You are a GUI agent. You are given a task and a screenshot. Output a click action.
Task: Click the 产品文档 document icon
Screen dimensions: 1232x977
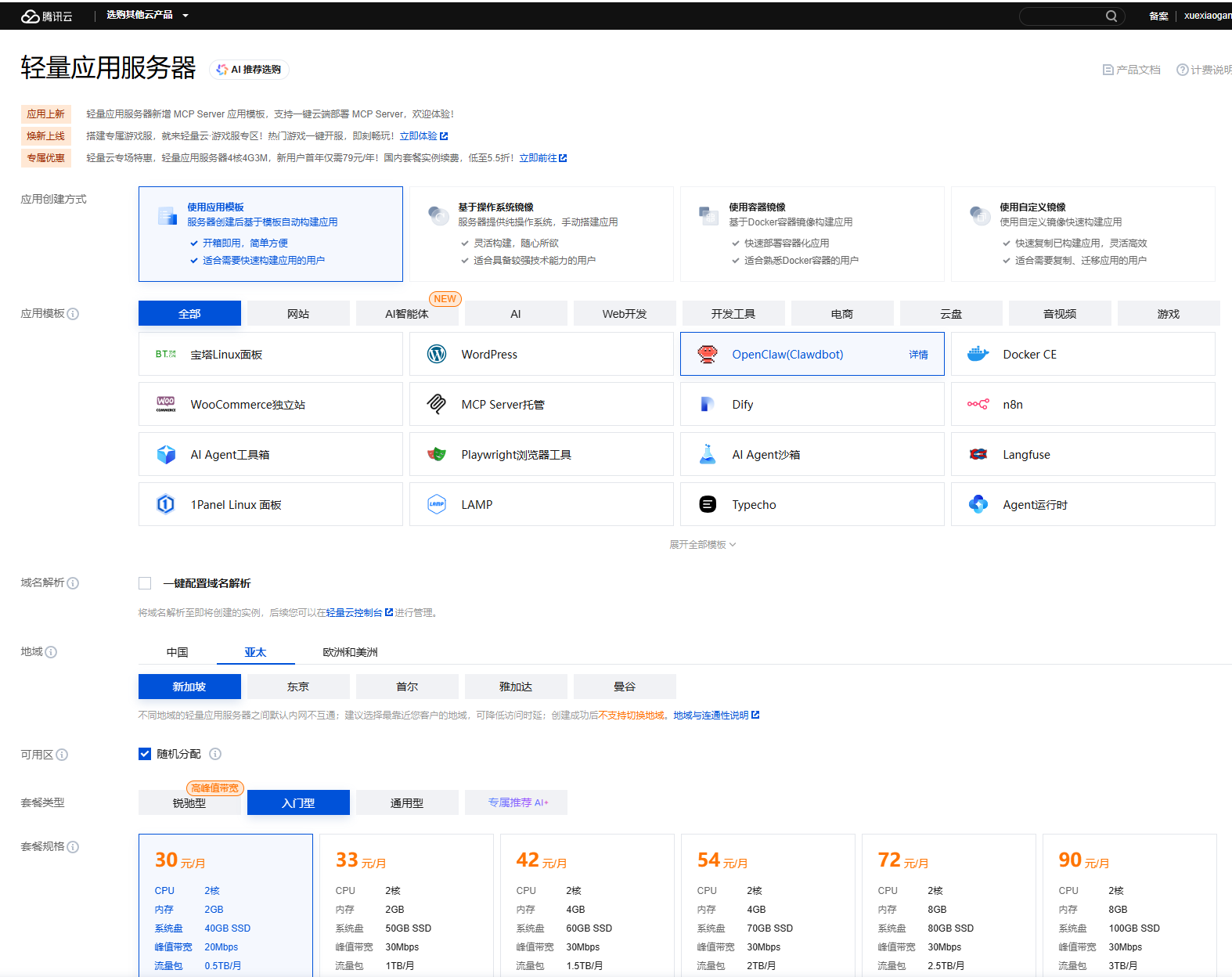tap(1108, 70)
